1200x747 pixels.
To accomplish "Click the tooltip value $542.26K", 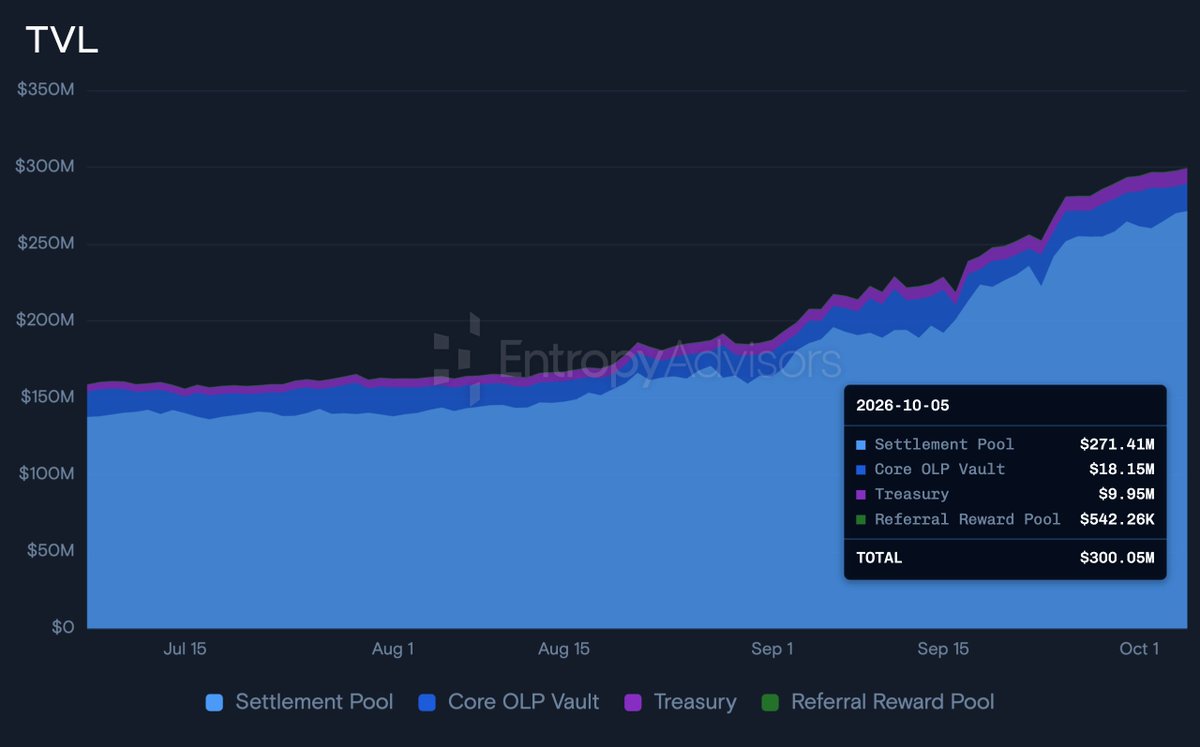I will (1117, 519).
